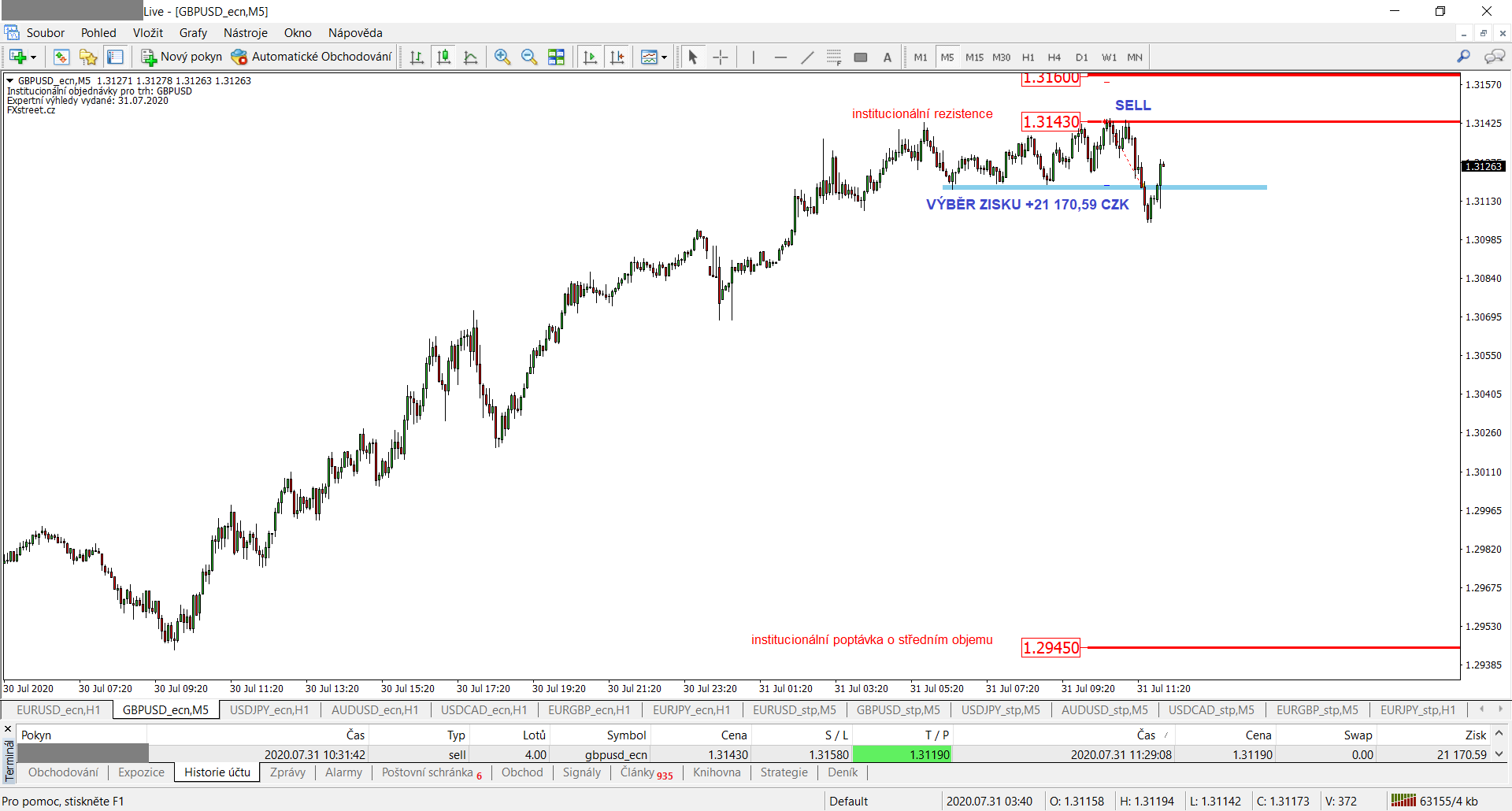Switch timeframe to M1
The image size is (1512, 811).
pos(921,57)
